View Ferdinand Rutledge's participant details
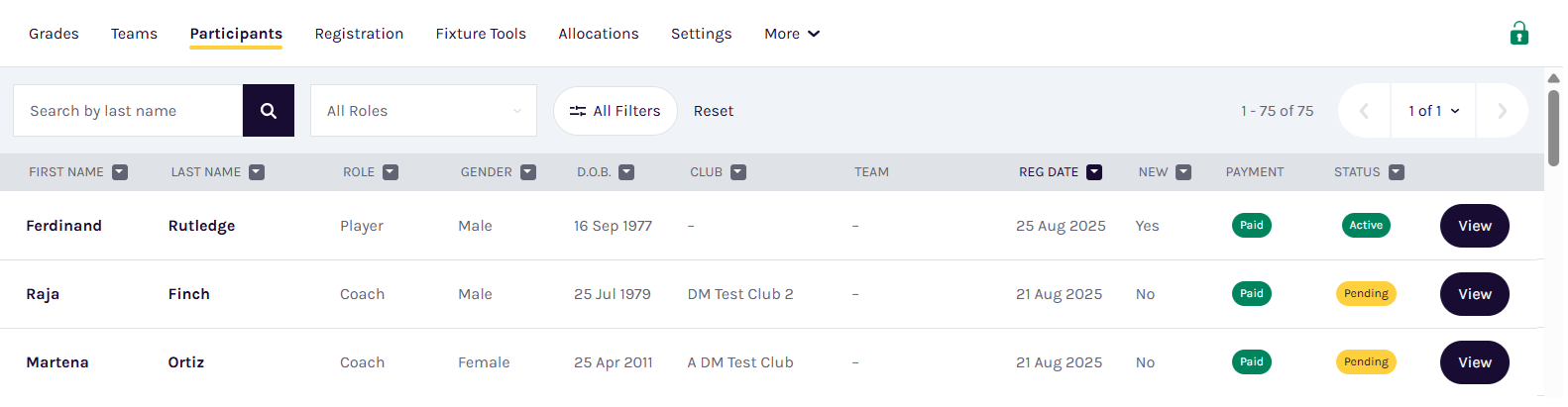This screenshot has height=407, width=1568. (1474, 226)
